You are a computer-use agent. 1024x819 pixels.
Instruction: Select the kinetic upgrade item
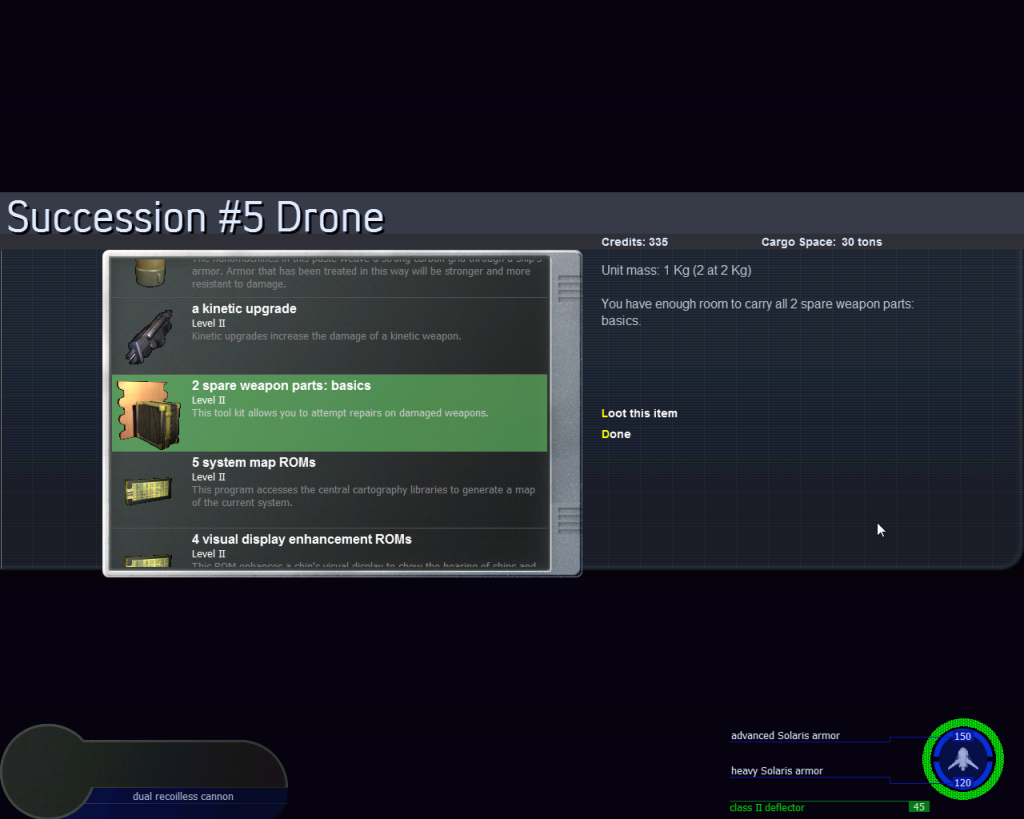click(329, 336)
